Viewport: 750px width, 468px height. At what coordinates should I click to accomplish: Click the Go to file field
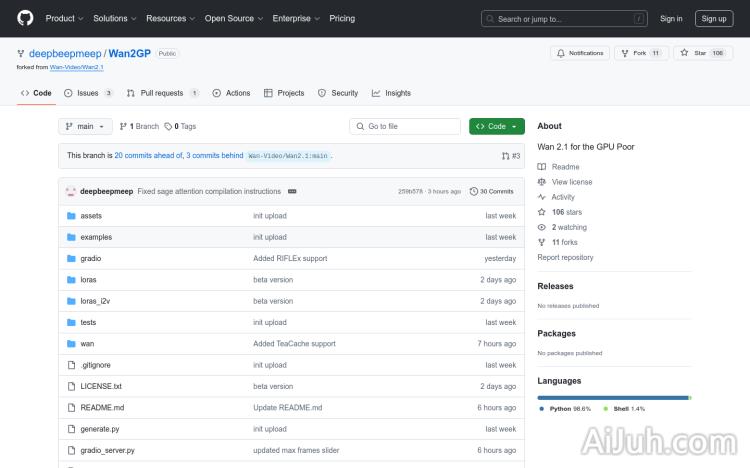[x=405, y=126]
